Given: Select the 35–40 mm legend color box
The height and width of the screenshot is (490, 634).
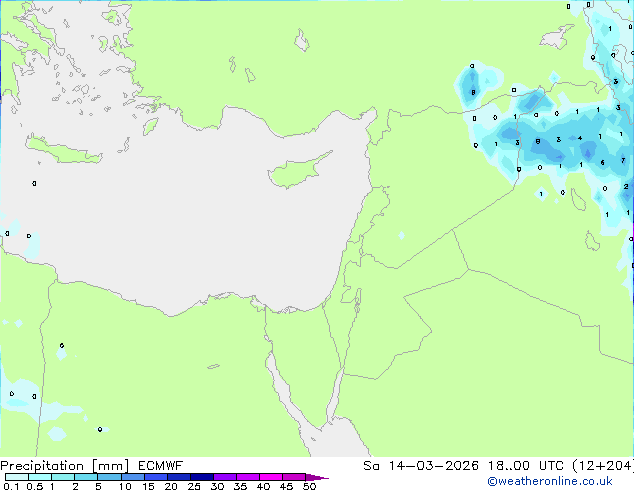Looking at the screenshot, I should [x=248, y=477].
